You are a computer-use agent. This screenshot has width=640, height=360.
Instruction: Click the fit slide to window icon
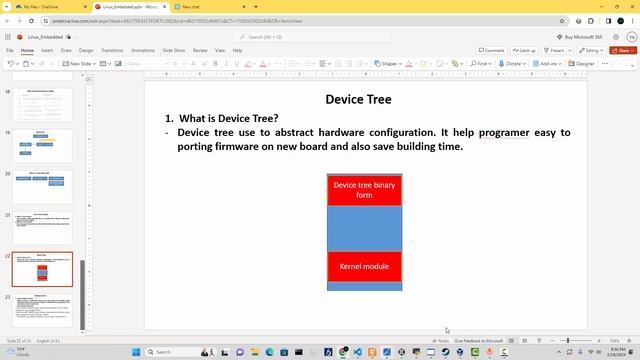[x=629, y=340]
